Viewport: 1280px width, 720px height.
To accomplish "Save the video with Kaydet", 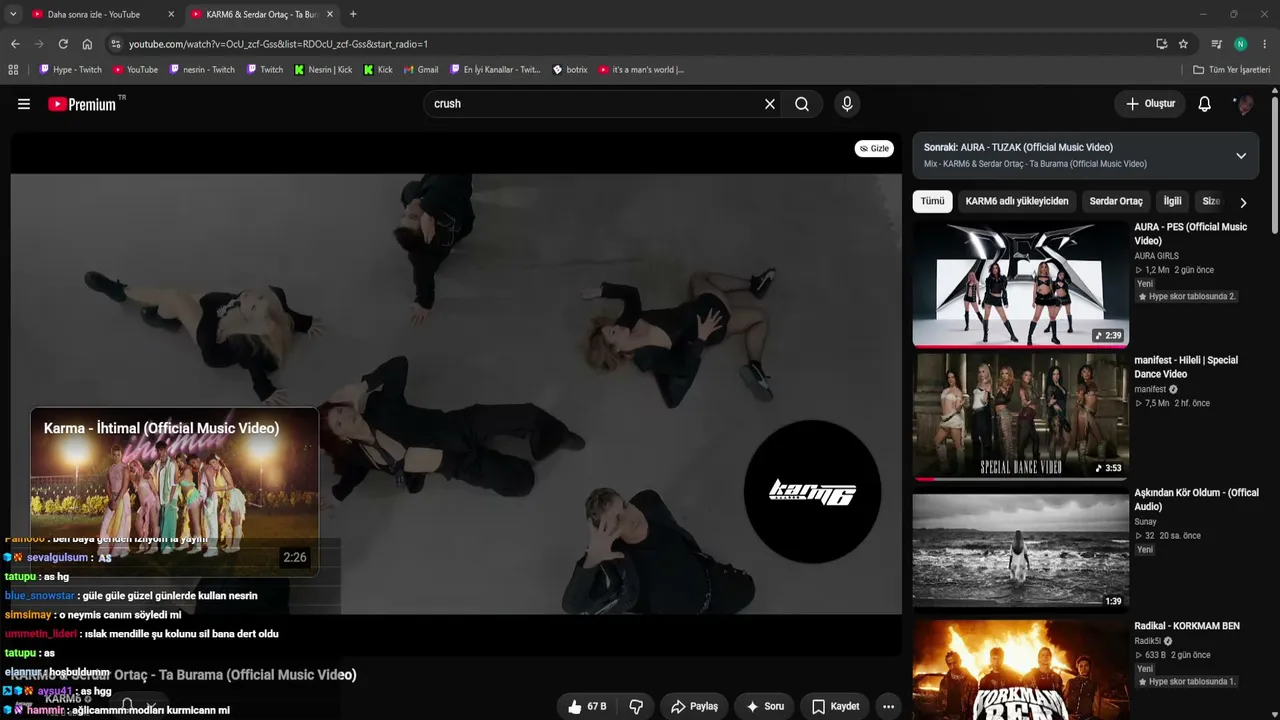I will pyautogui.click(x=836, y=706).
